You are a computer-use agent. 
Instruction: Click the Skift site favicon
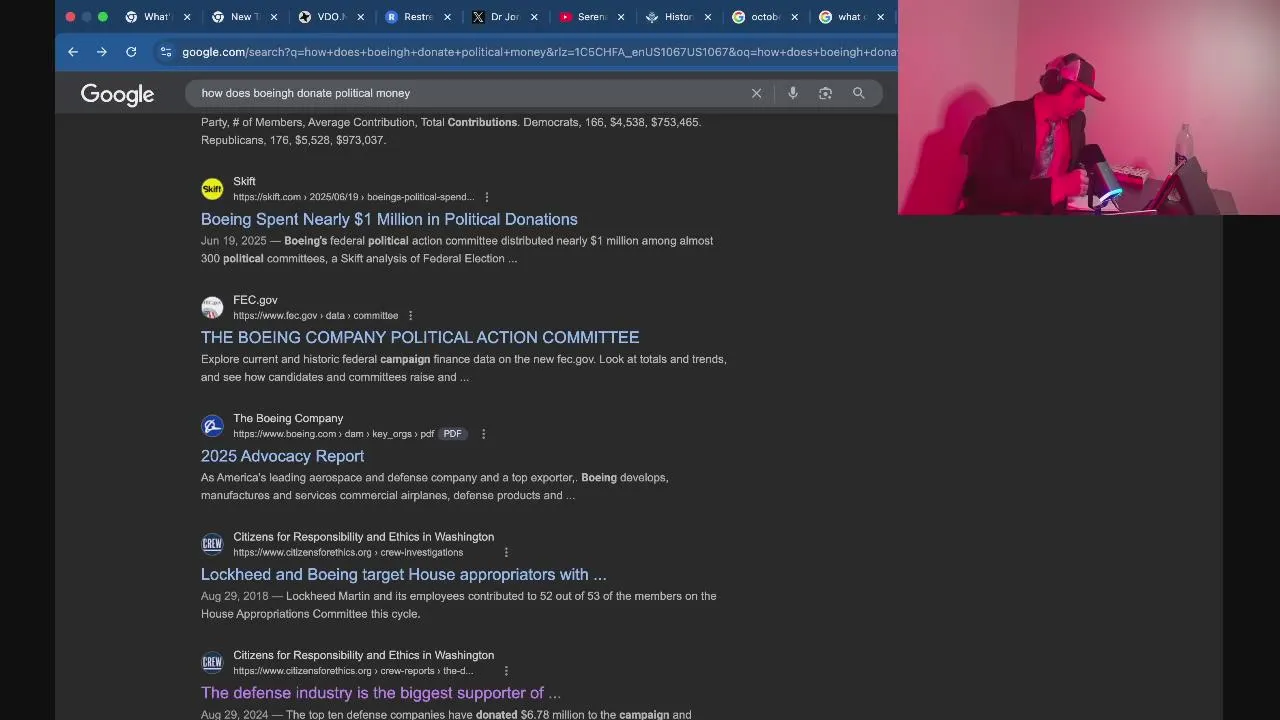click(212, 189)
